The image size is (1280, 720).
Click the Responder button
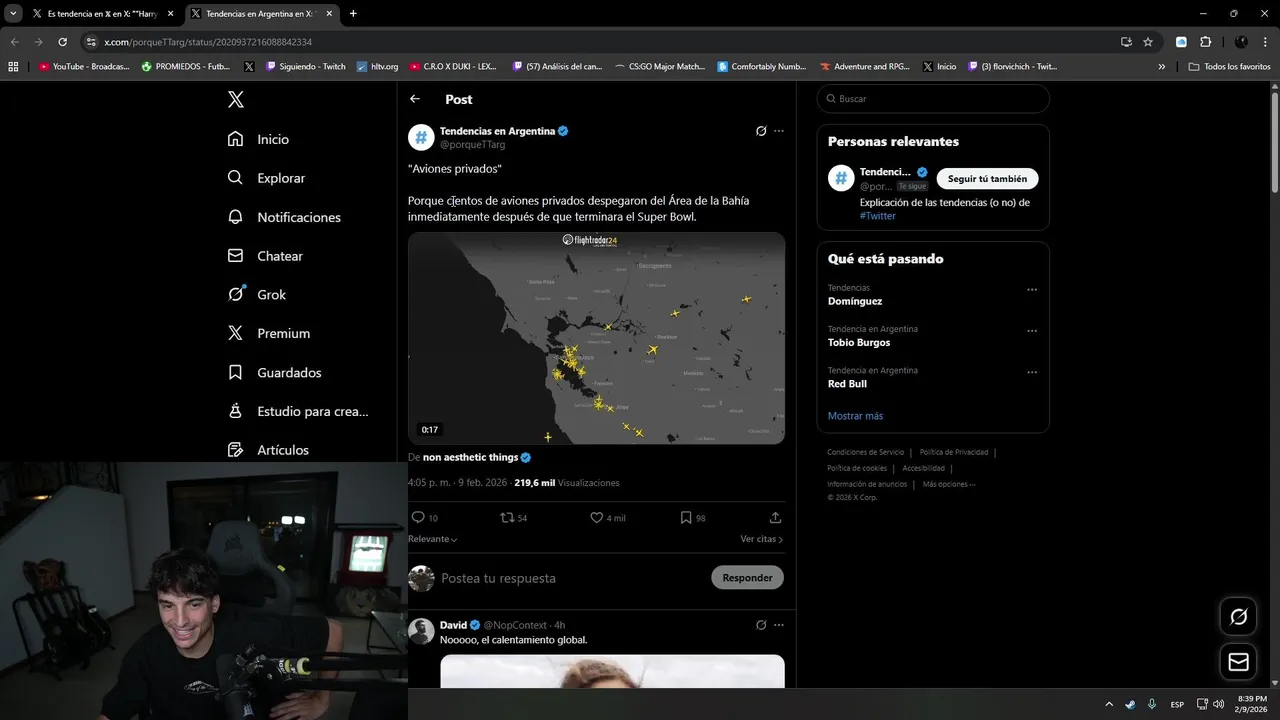pyautogui.click(x=747, y=578)
